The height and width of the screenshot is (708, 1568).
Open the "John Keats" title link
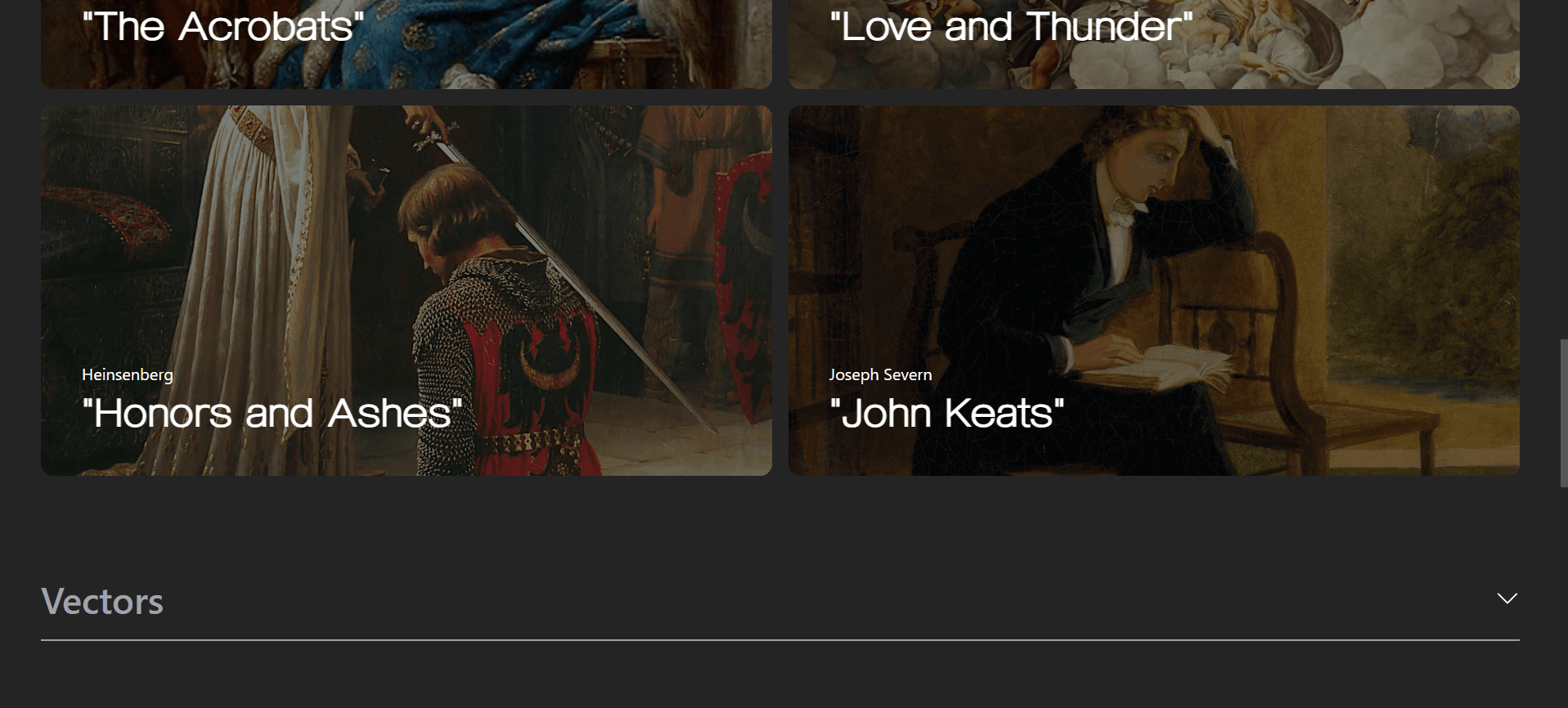[x=946, y=413]
